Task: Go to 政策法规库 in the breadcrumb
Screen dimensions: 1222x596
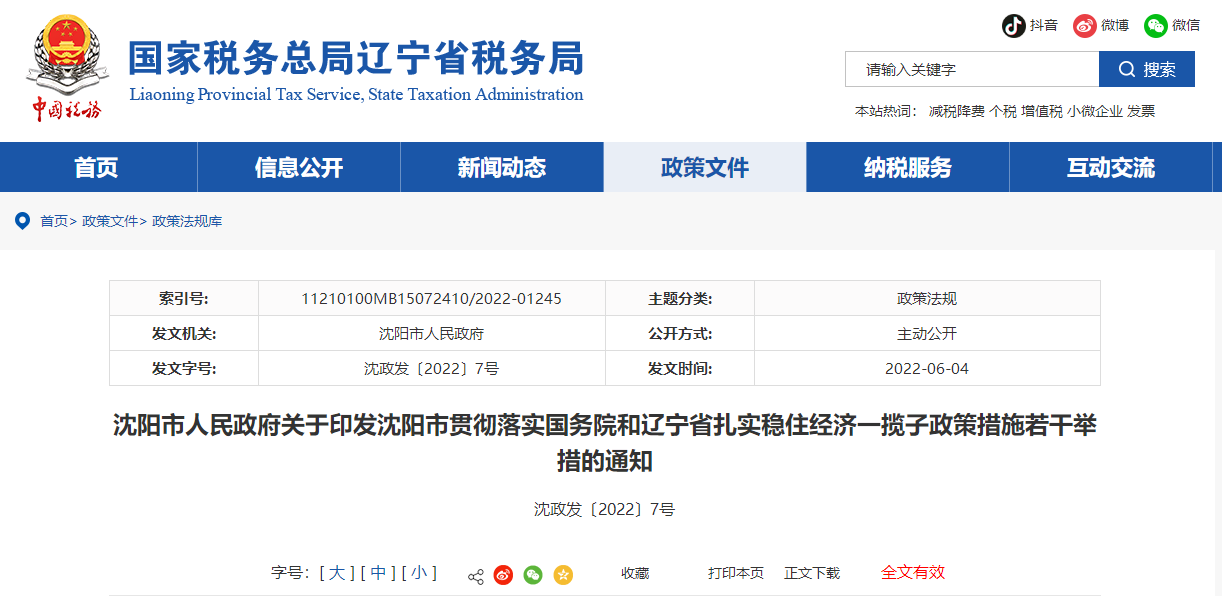Action: click(187, 221)
